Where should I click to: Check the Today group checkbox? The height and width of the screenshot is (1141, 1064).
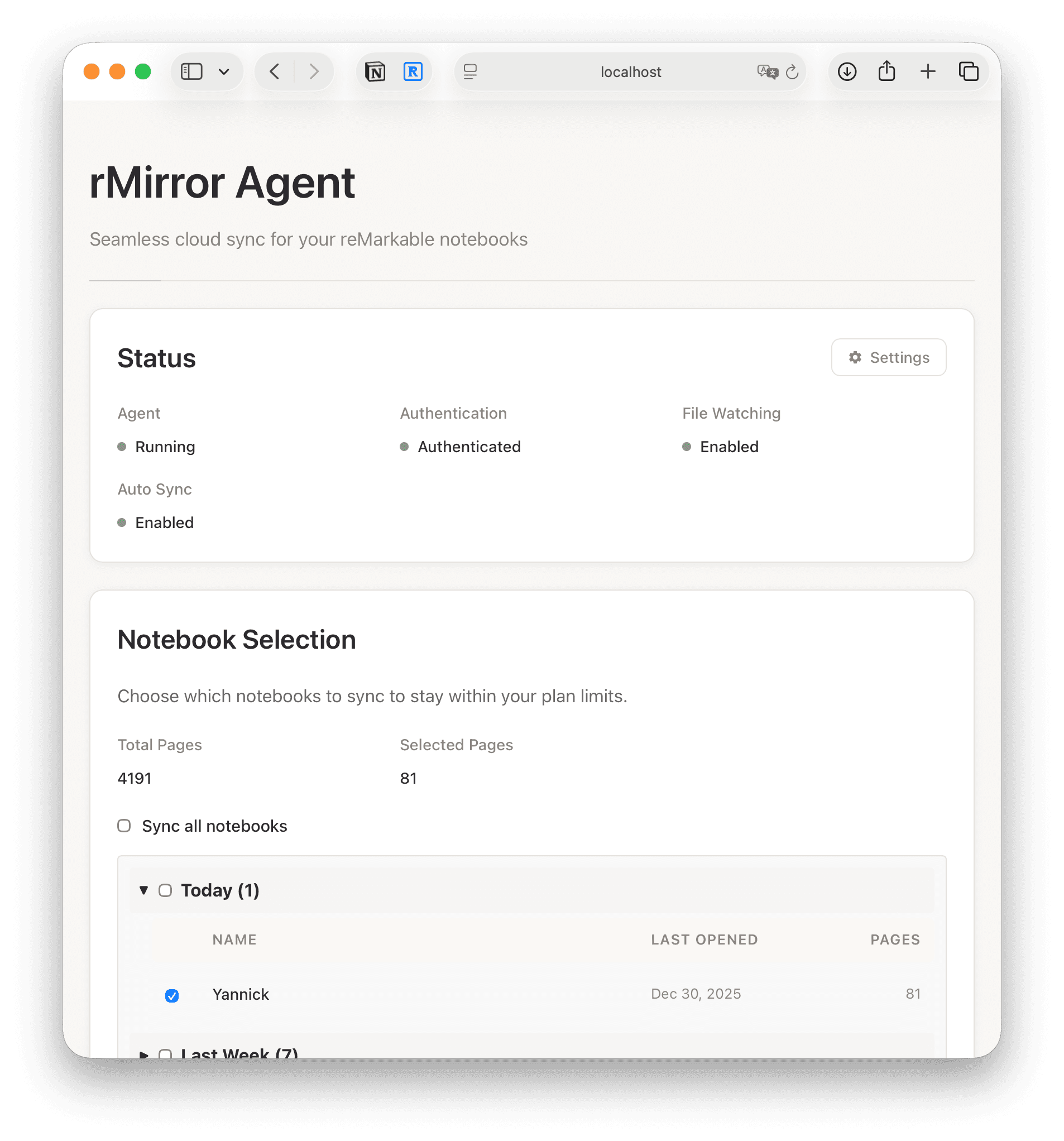(x=166, y=890)
